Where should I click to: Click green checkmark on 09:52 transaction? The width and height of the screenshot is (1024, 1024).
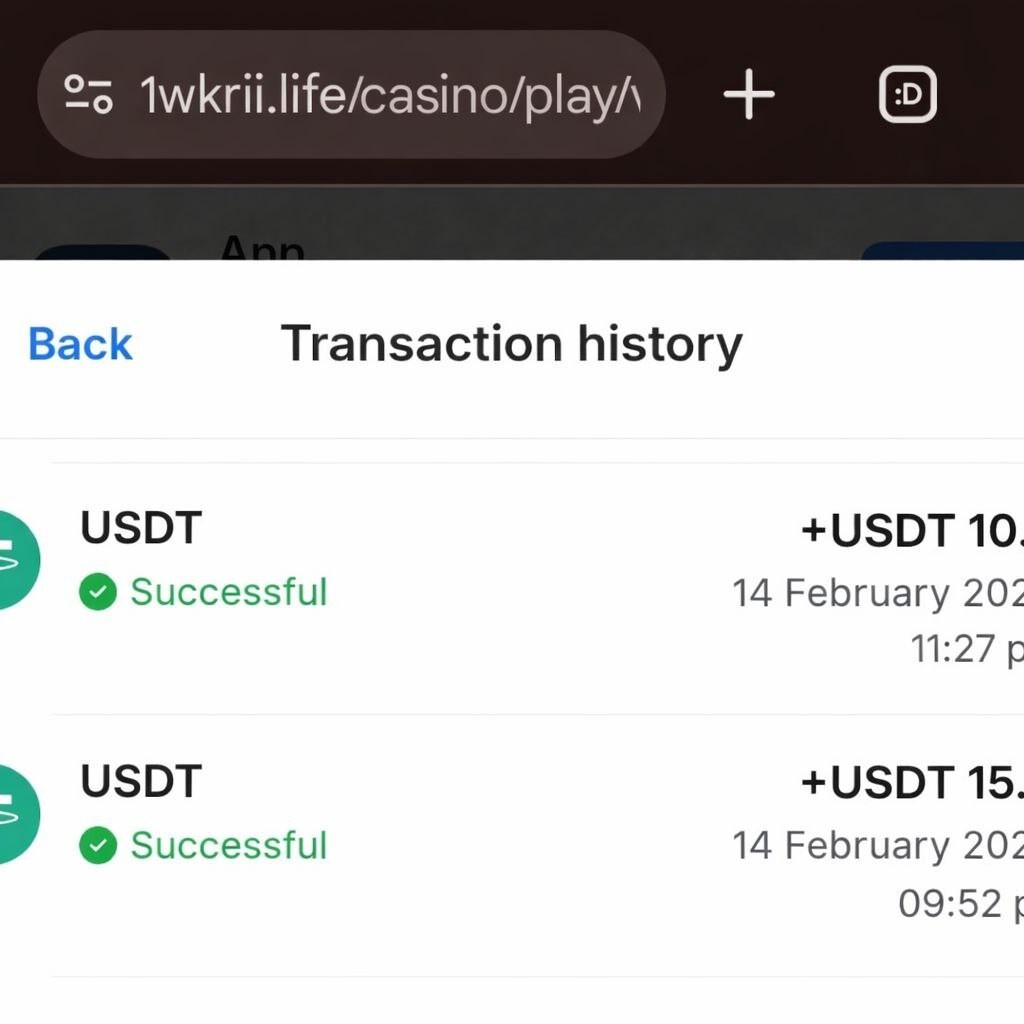coord(98,846)
